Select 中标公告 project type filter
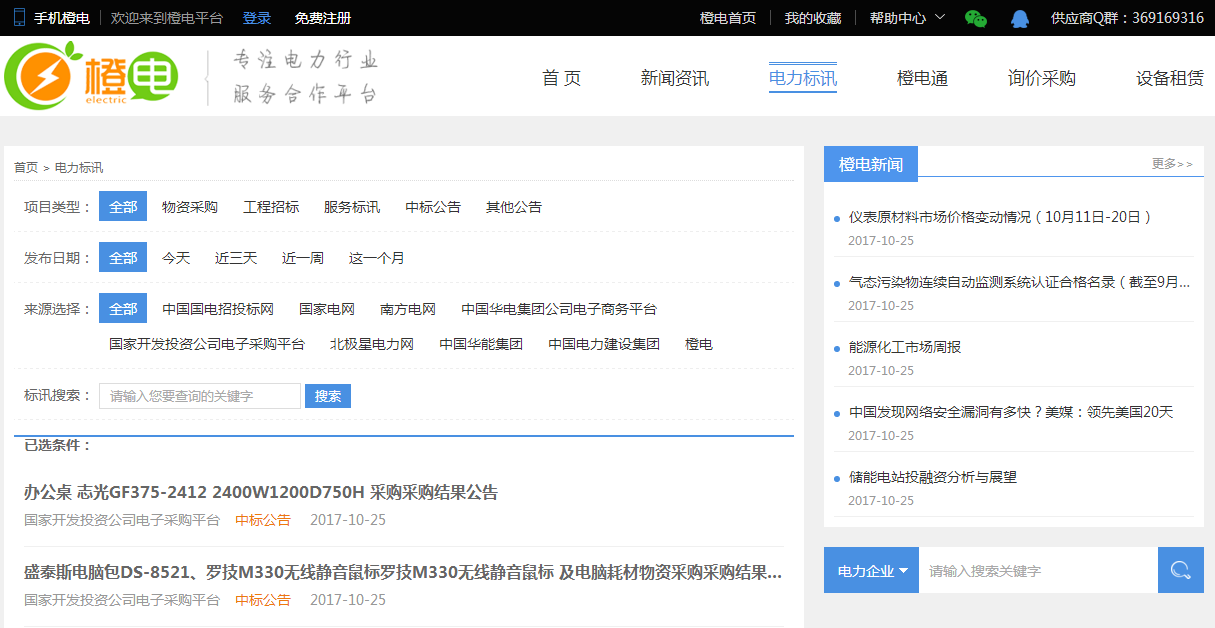 point(433,207)
